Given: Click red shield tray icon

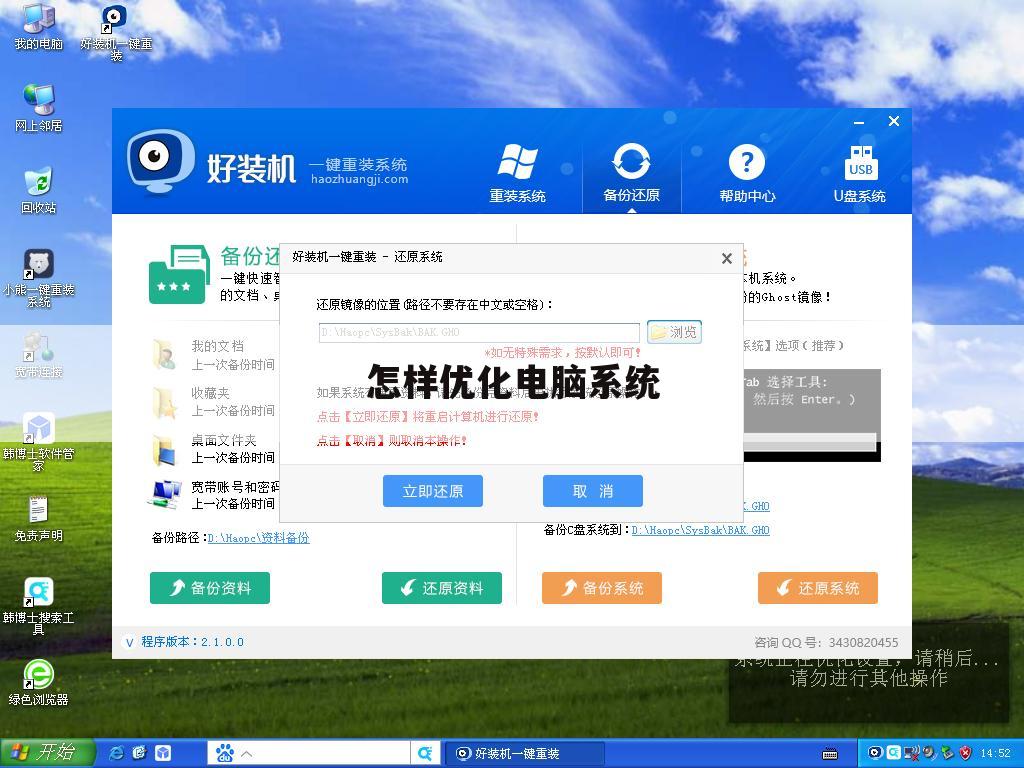Looking at the screenshot, I should (x=965, y=753).
